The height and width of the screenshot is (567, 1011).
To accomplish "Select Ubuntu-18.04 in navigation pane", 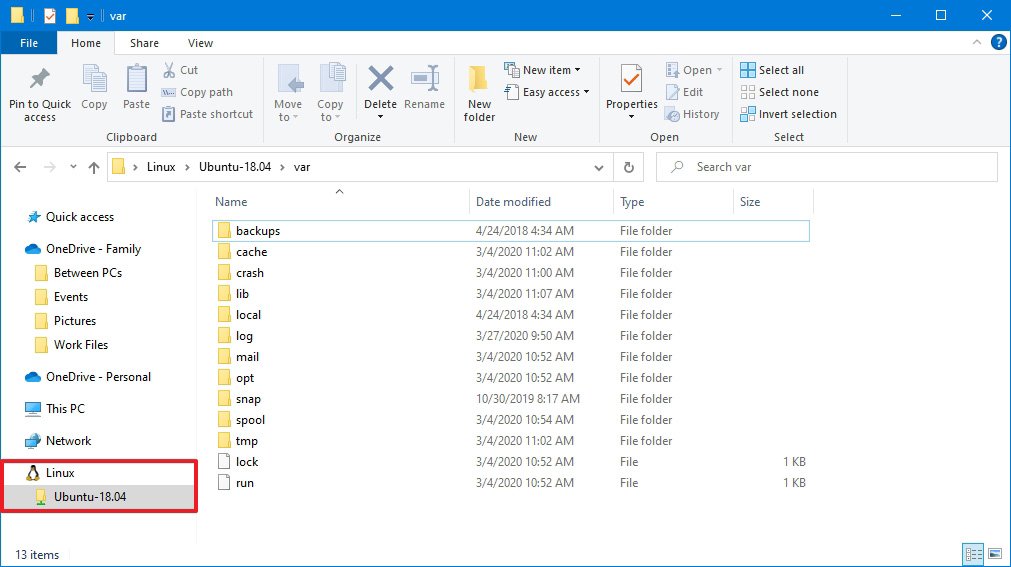I will tap(90, 496).
